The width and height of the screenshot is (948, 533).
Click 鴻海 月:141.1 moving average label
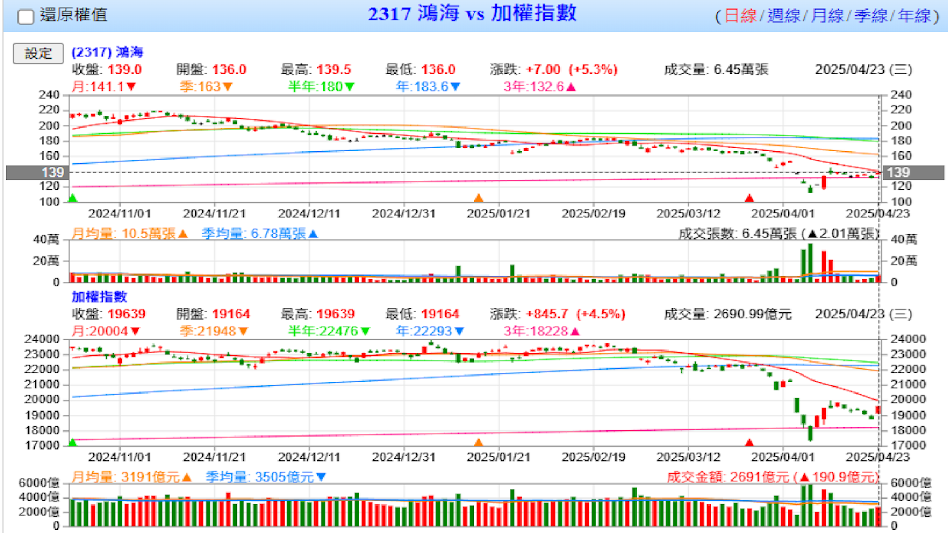104,86
